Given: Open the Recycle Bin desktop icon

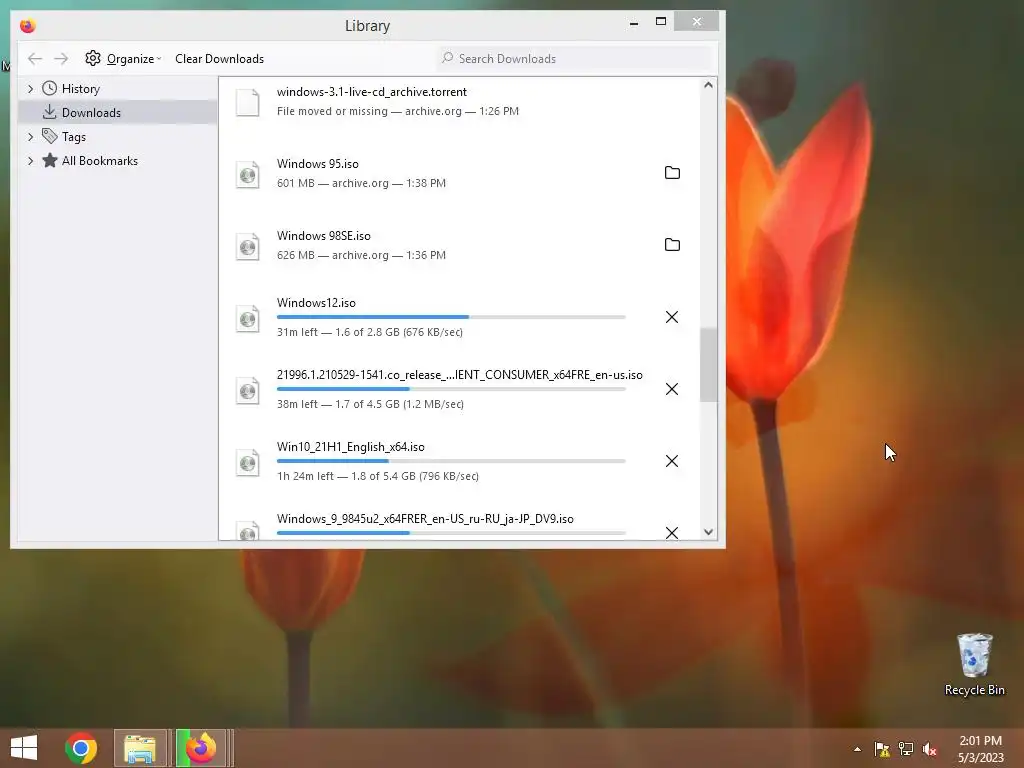Looking at the screenshot, I should click(974, 664).
